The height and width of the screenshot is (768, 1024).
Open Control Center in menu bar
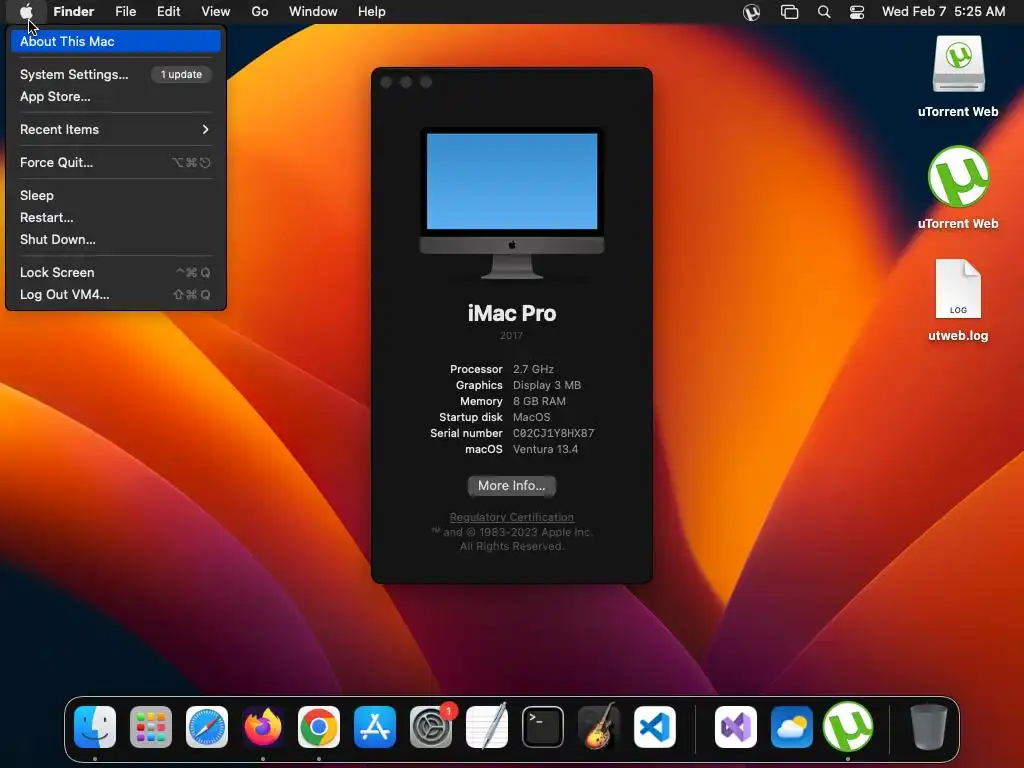[857, 12]
